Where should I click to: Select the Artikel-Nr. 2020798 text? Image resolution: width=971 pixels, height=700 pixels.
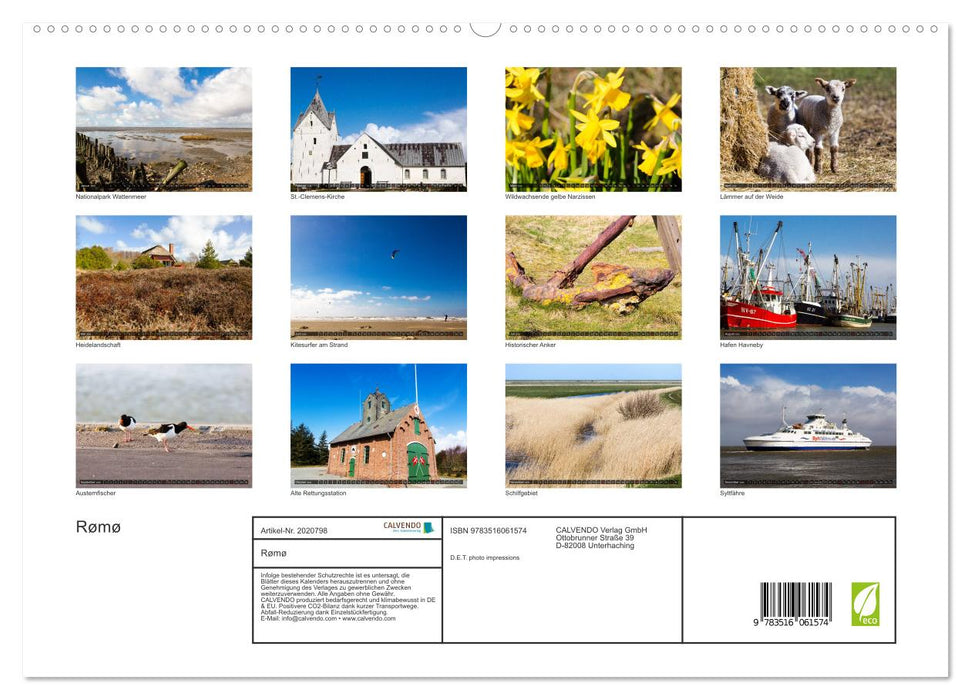pos(294,529)
